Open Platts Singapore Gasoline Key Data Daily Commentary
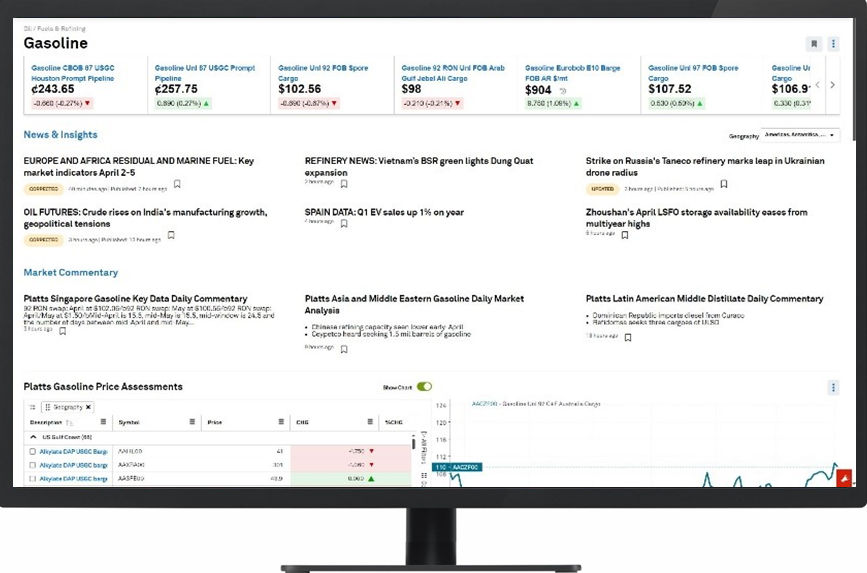867x573 pixels. (x=135, y=299)
